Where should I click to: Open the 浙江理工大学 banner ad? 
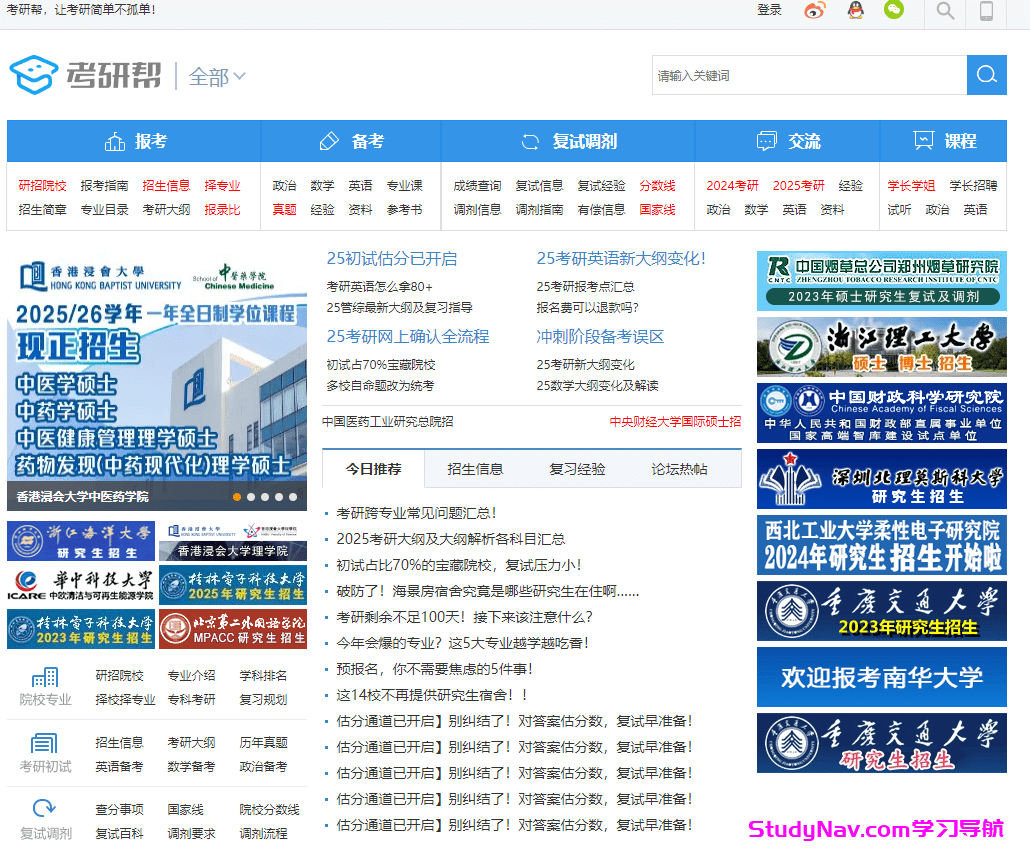881,347
